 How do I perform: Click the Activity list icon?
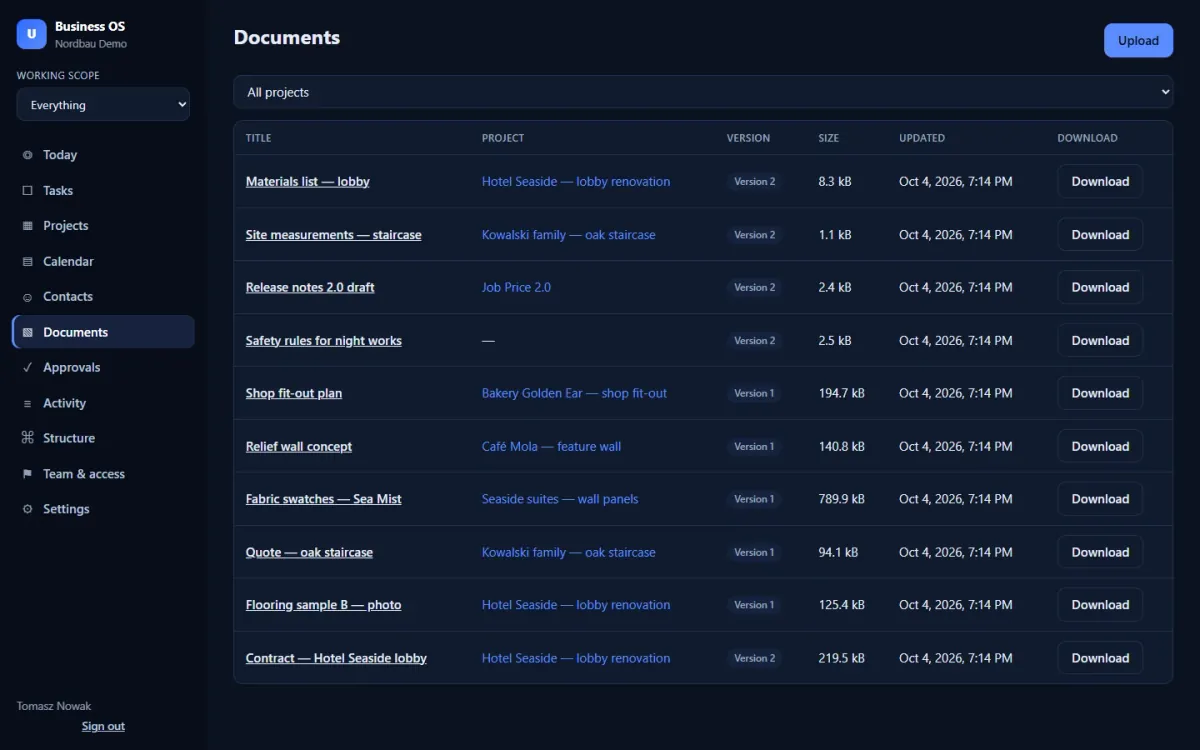(x=27, y=403)
